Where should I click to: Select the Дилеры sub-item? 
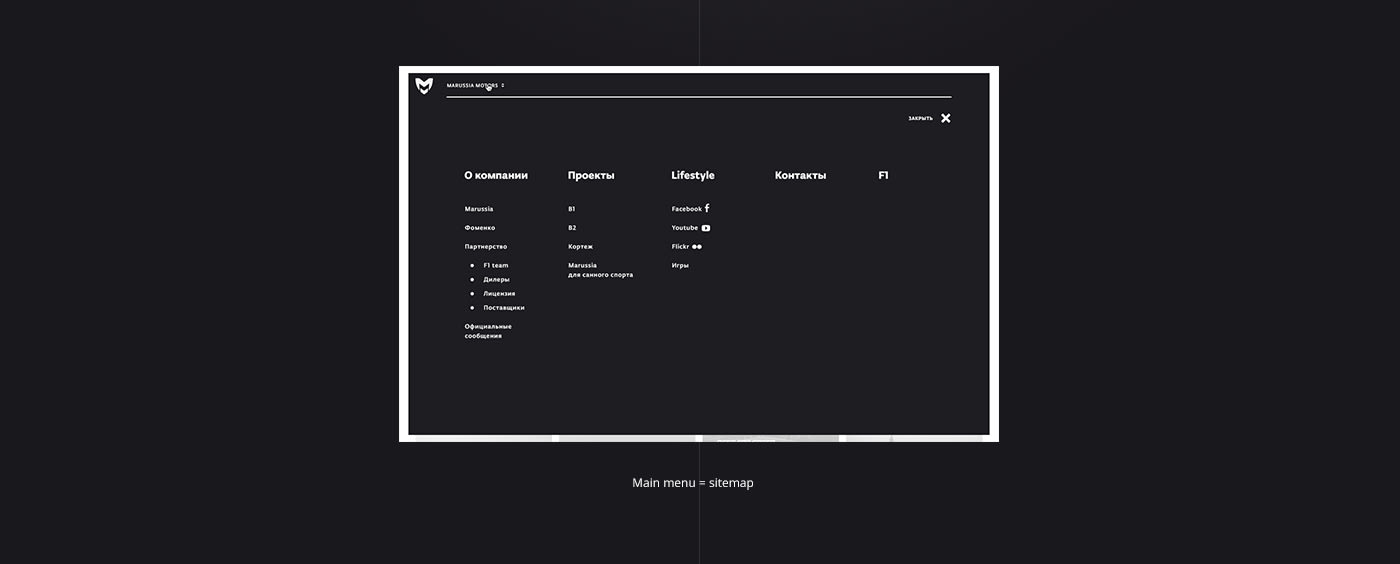496,280
